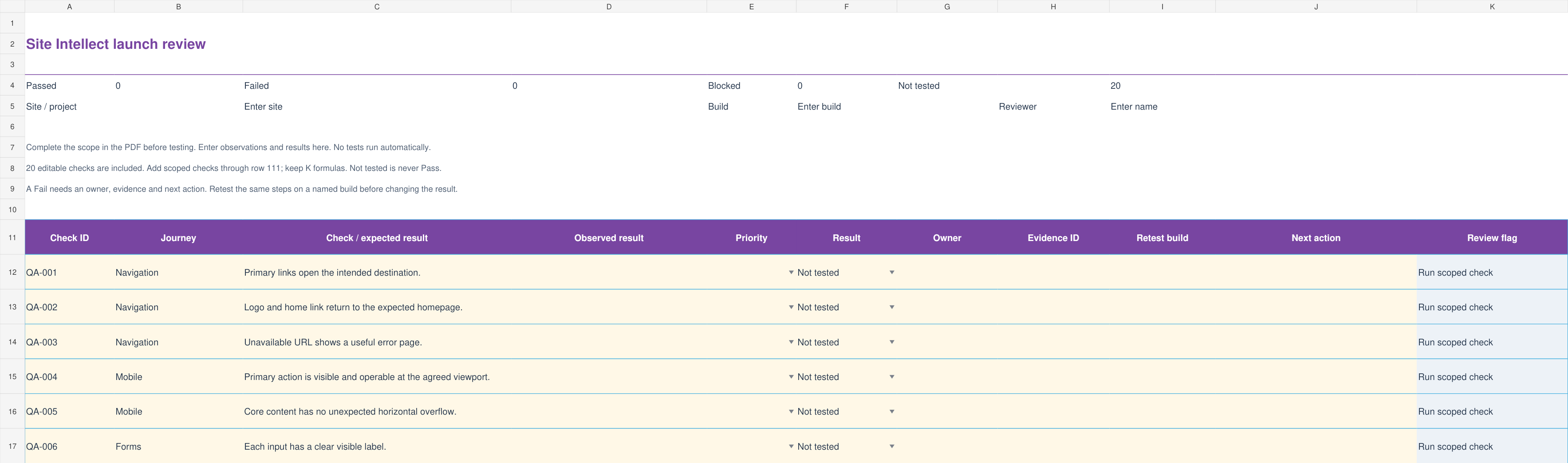Click the "Check / expected result" table header
This screenshot has width=1568, height=463.
point(377,237)
